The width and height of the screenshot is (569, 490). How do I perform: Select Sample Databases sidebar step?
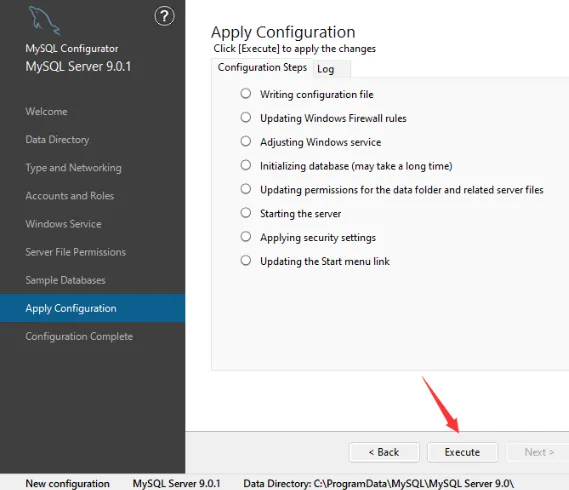pos(65,280)
